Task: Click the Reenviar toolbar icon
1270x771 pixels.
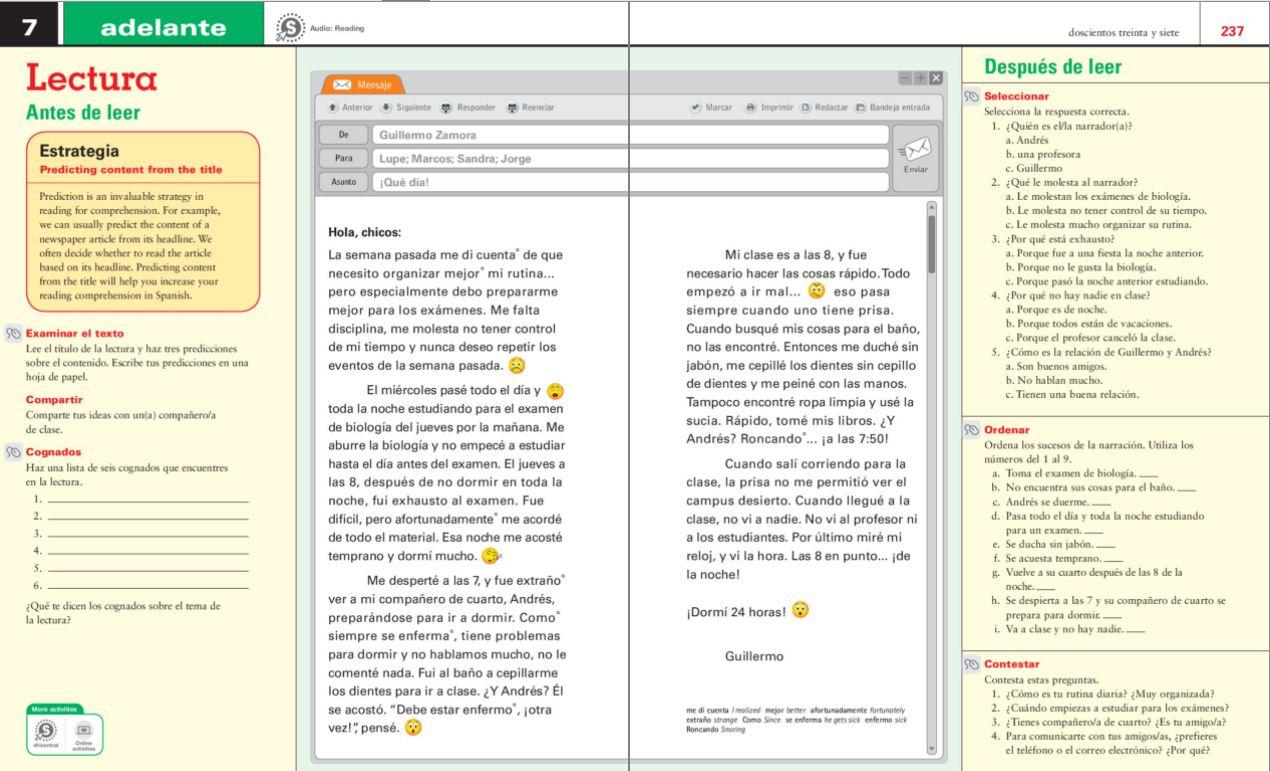Action: pos(510,107)
